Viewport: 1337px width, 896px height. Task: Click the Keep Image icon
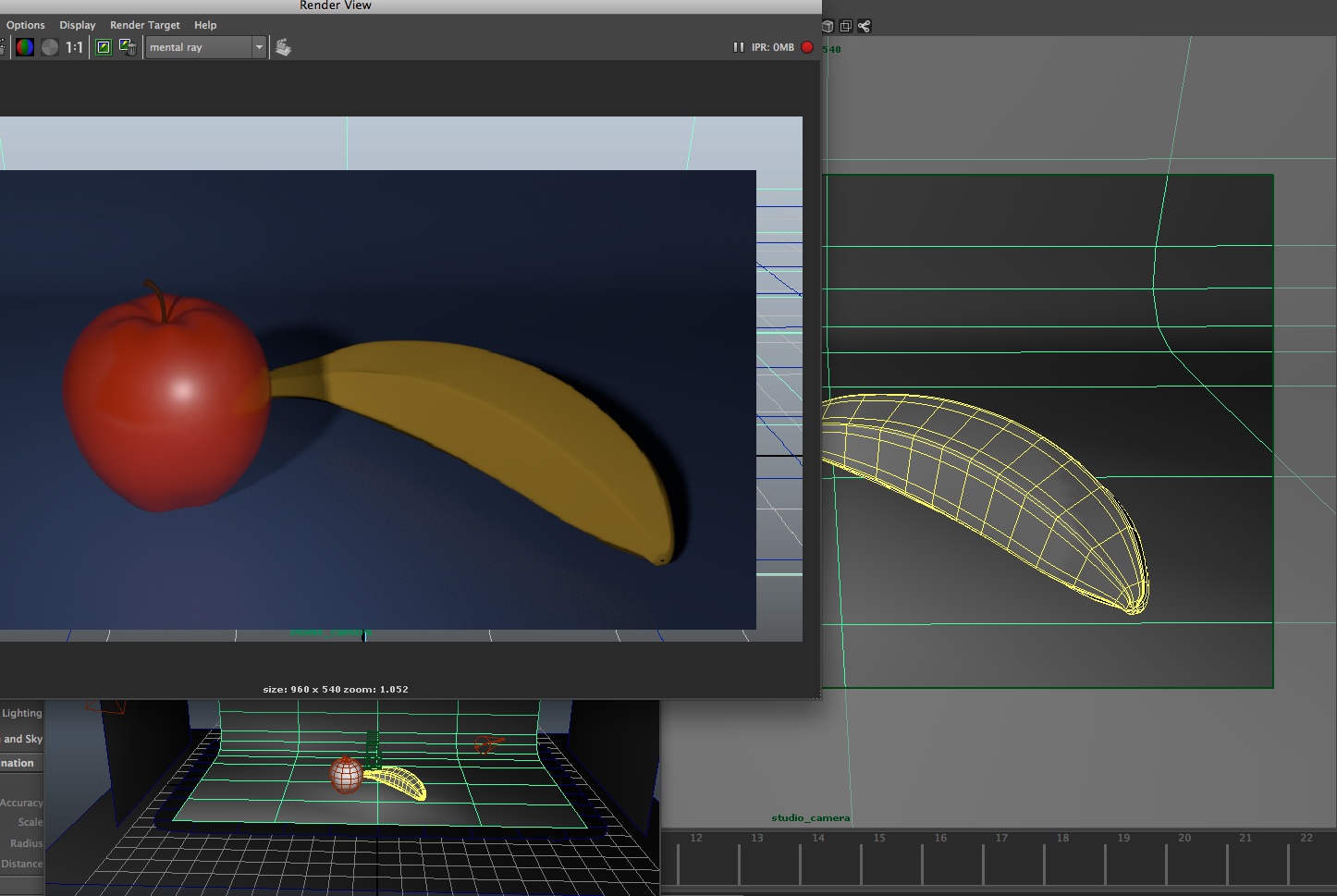[104, 47]
